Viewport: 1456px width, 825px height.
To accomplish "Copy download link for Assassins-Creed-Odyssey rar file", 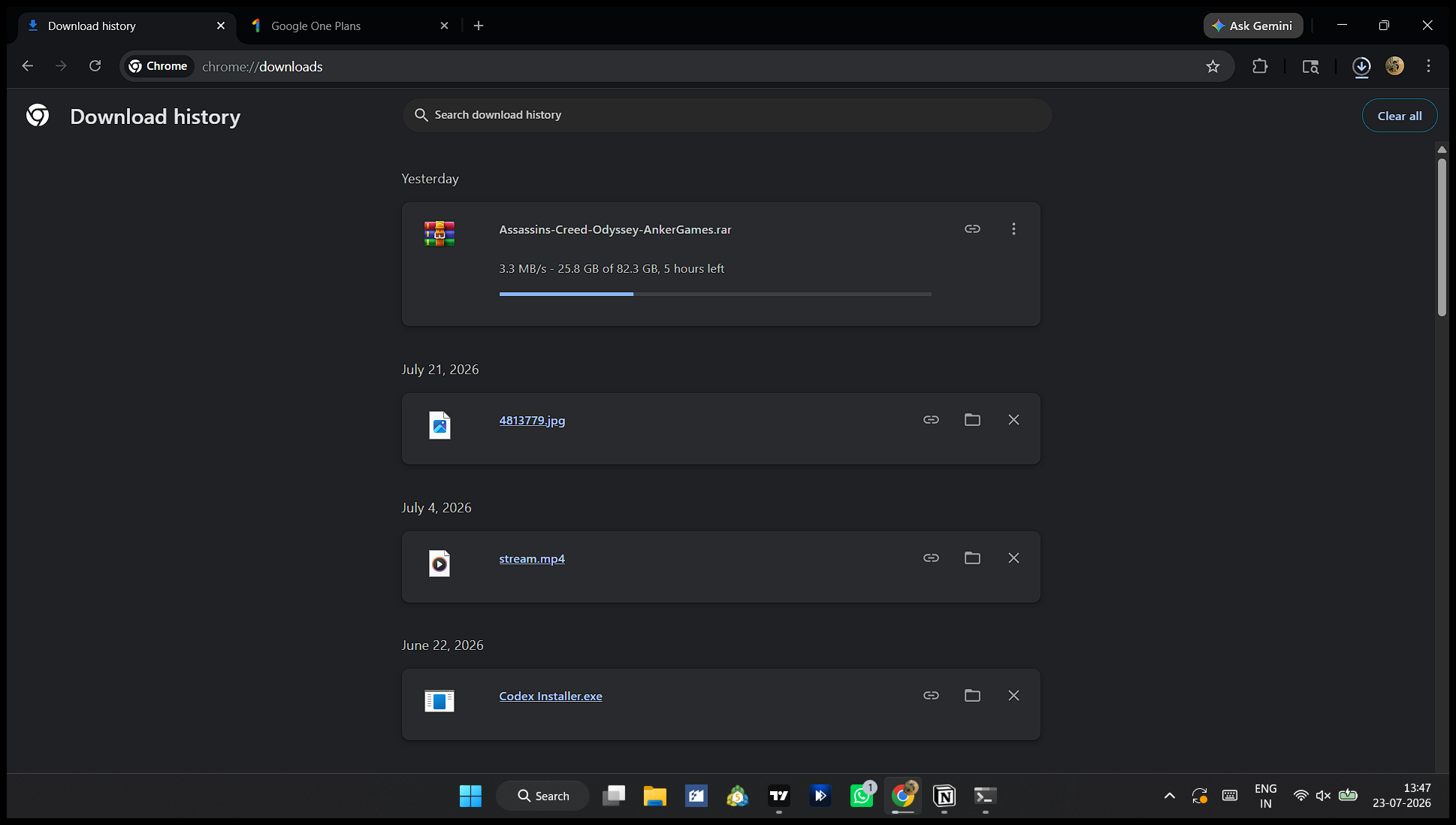I will pyautogui.click(x=972, y=229).
